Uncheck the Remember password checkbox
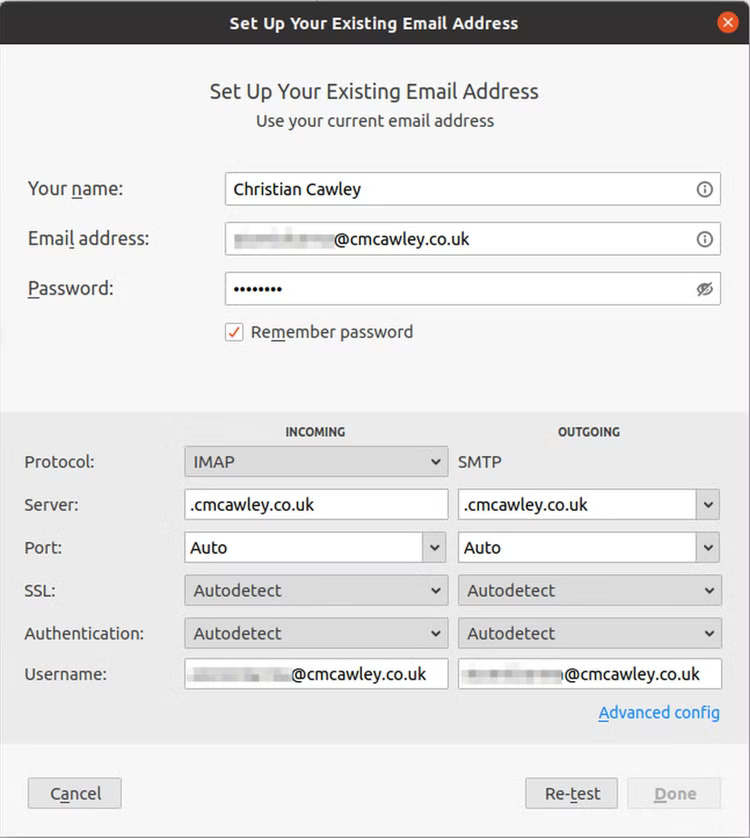 (233, 331)
